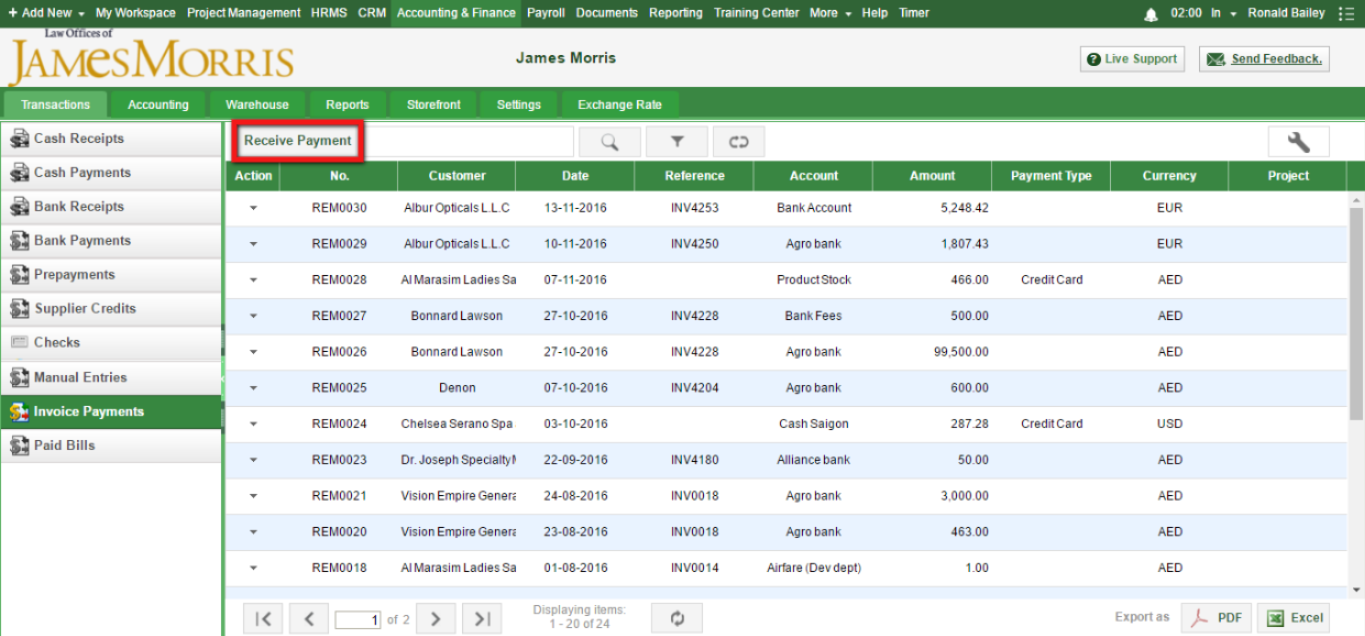Screen dimensions: 1365x636
Task: Open Project Management menu
Action: (x=244, y=13)
